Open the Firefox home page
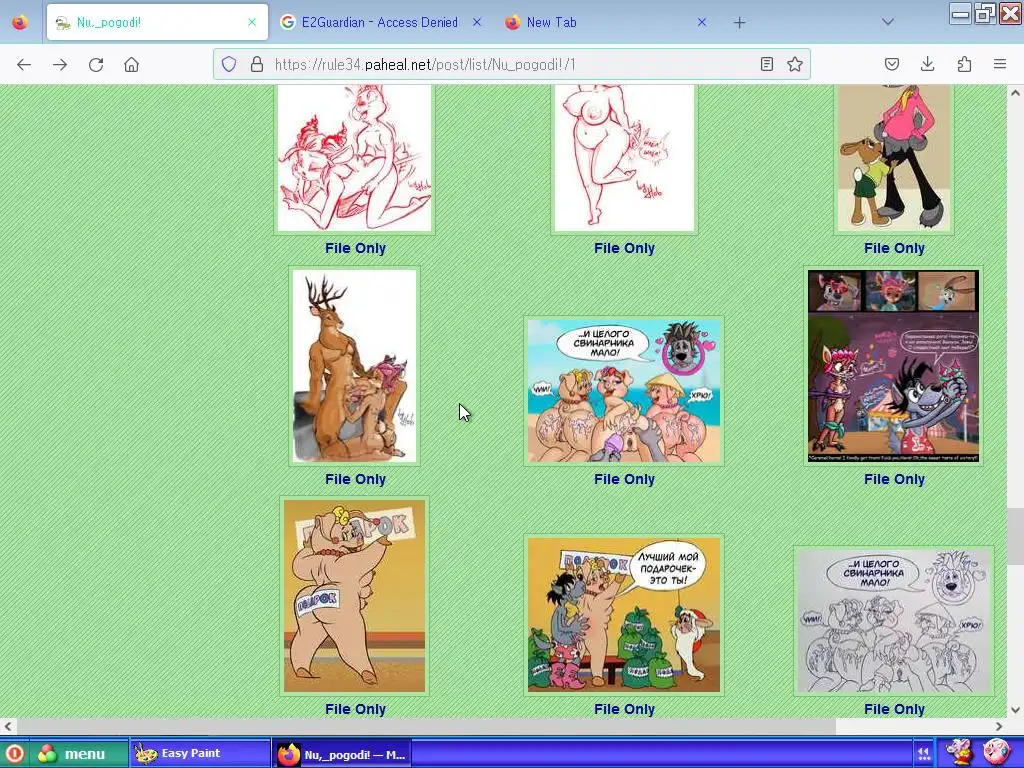The image size is (1024, 768). [x=132, y=65]
